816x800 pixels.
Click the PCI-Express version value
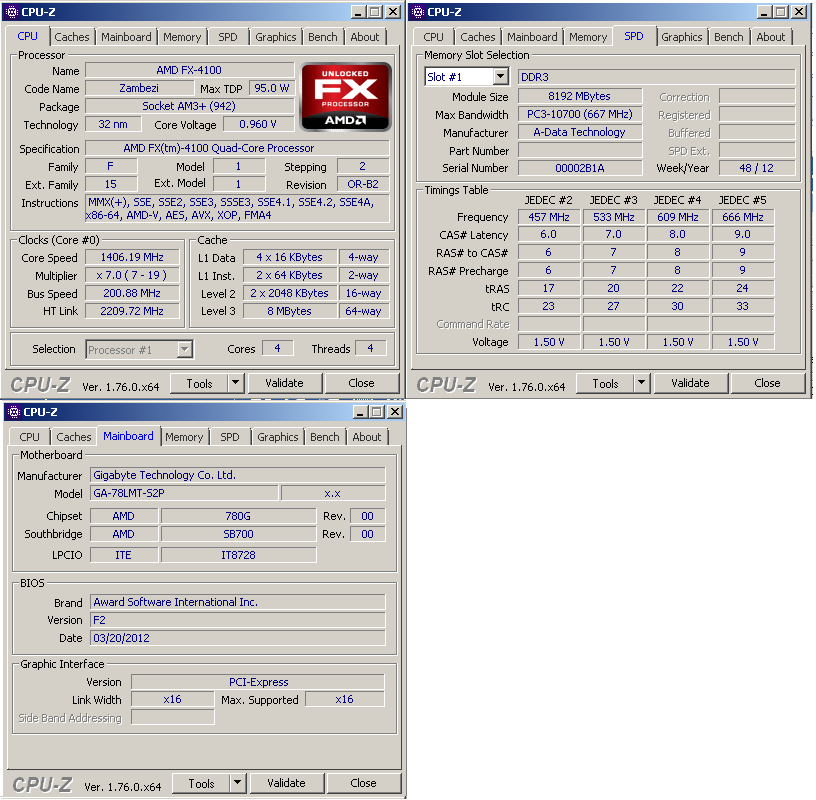click(258, 682)
